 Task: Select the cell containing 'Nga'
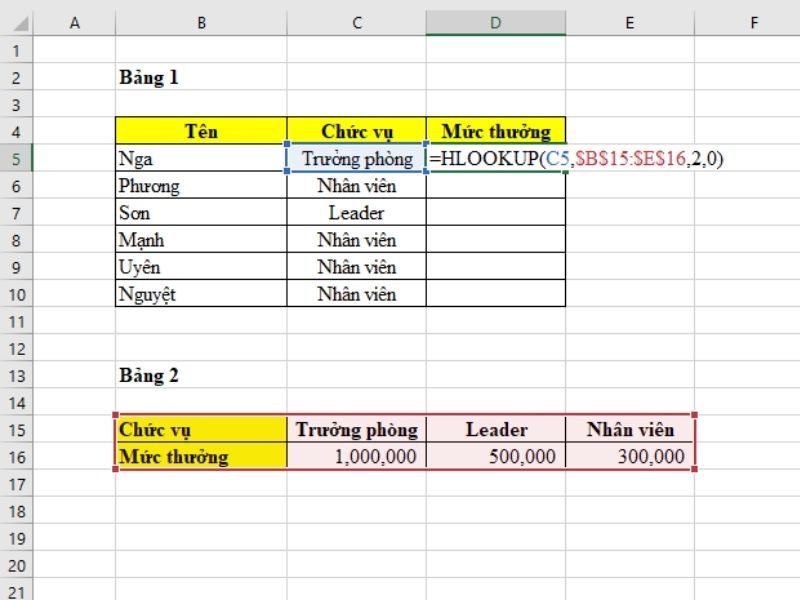[x=201, y=159]
